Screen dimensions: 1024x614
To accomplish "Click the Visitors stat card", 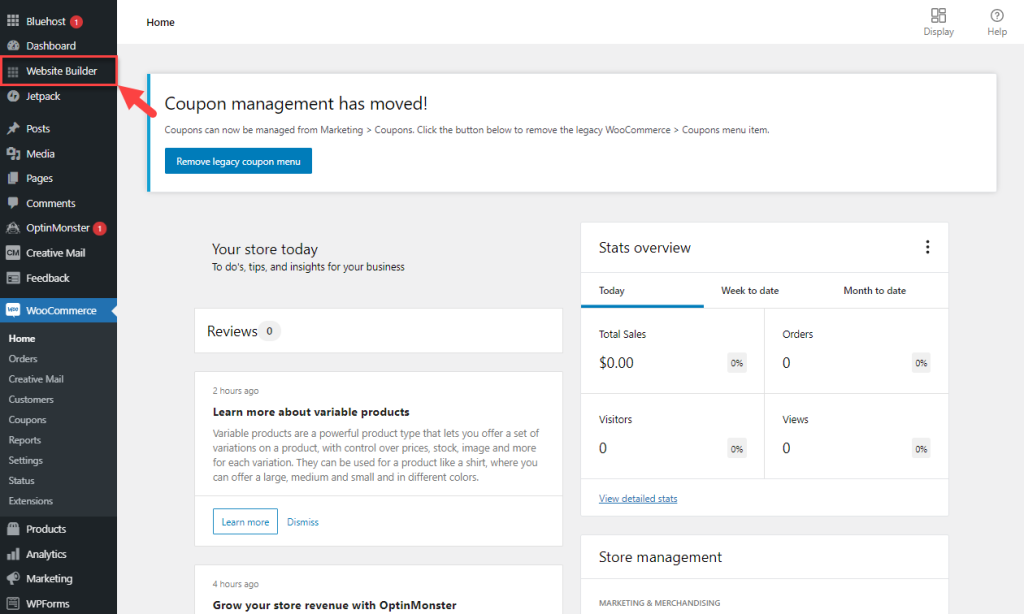I will pos(672,436).
